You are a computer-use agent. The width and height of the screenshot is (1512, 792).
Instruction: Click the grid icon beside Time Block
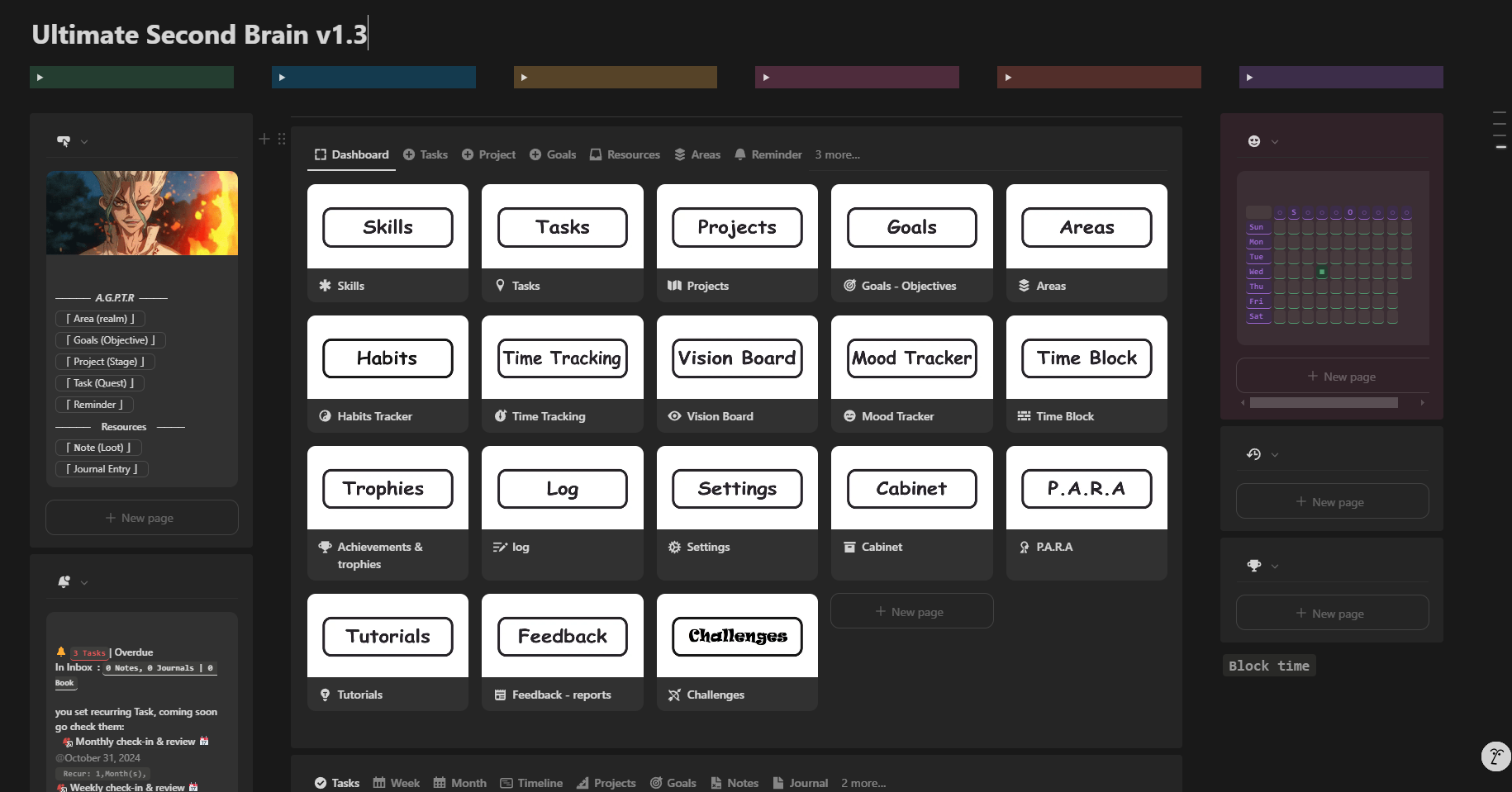1025,415
